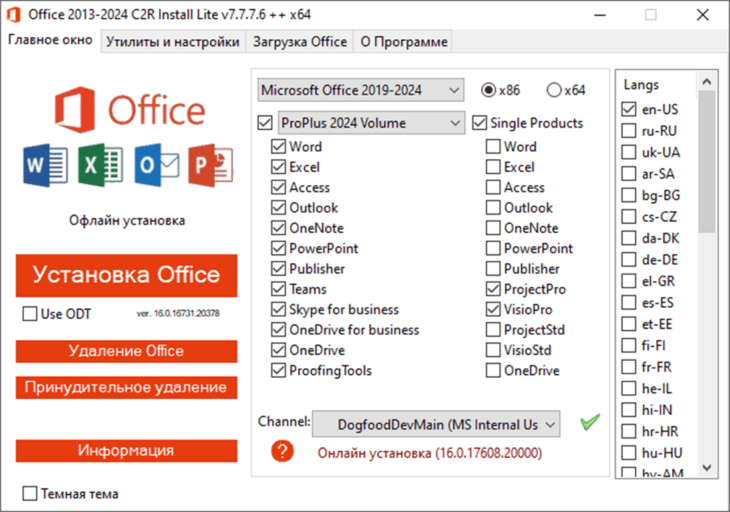Check PowerPoint under Single Products
This screenshot has width=730, height=512.
(493, 249)
